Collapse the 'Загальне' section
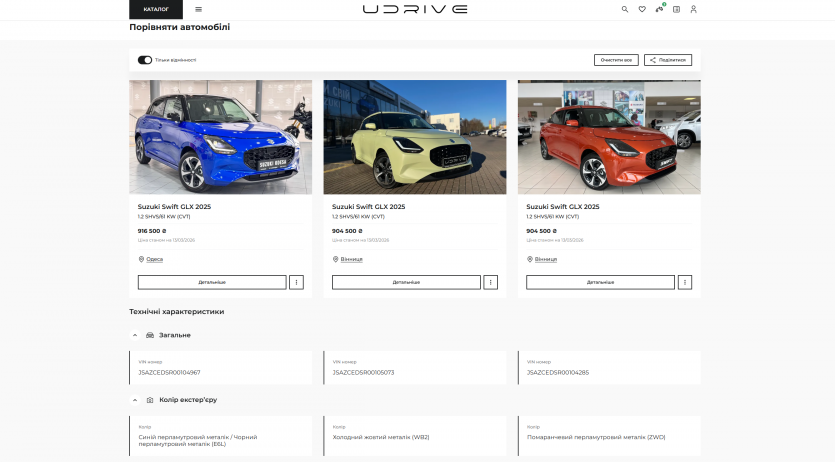835x462 pixels. 135,335
